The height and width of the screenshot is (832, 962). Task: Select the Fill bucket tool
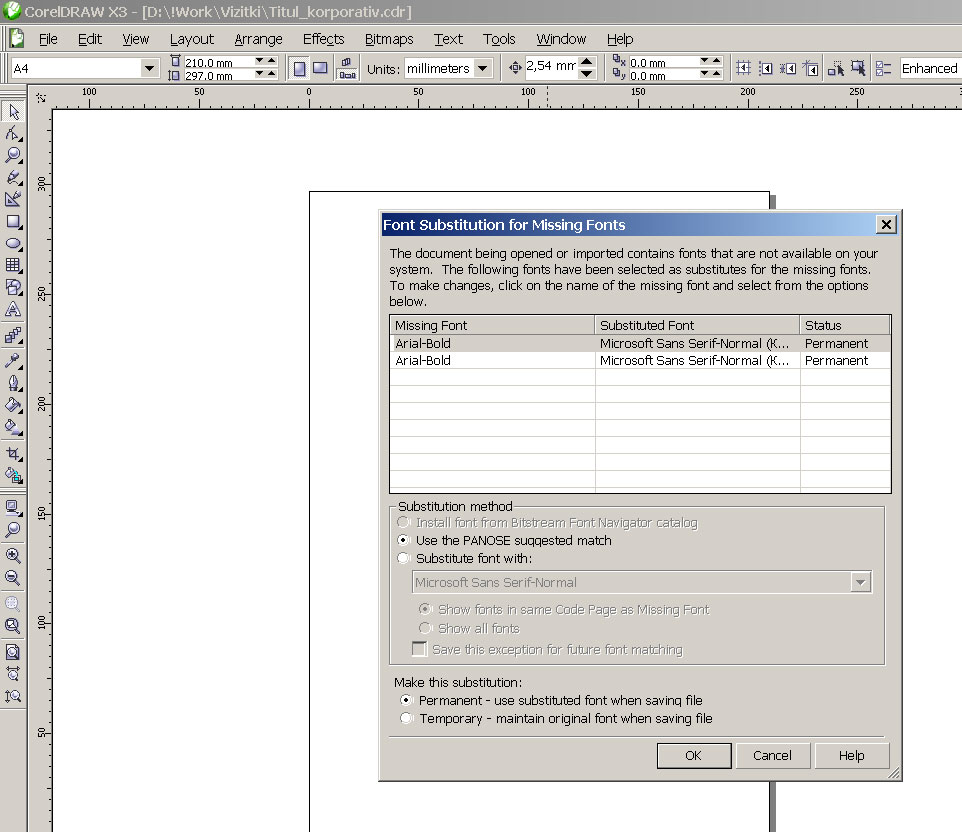click(13, 404)
